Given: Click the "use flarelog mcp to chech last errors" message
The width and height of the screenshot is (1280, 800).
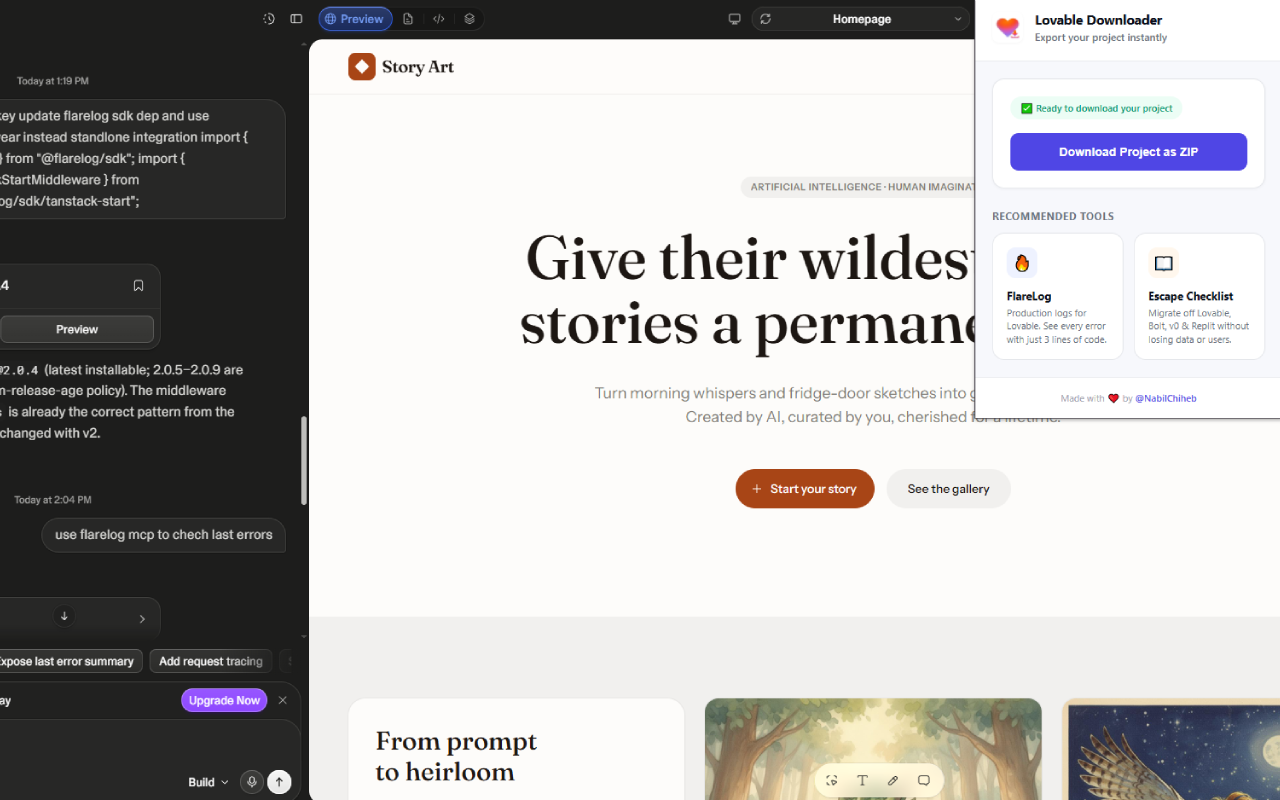Looking at the screenshot, I should coord(164,535).
